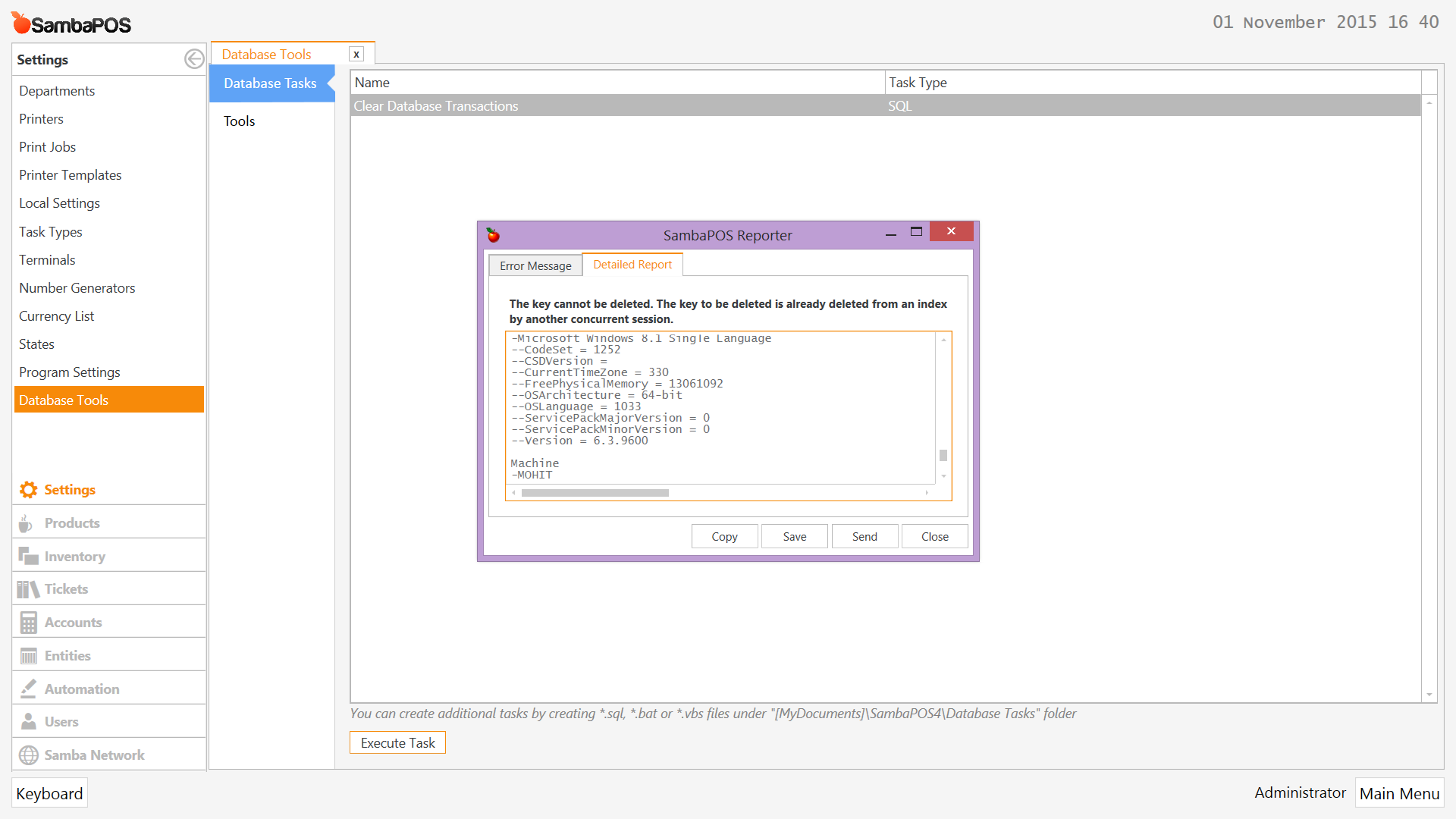1456x819 pixels.
Task: Open the on-screen Keyboard
Action: click(49, 793)
